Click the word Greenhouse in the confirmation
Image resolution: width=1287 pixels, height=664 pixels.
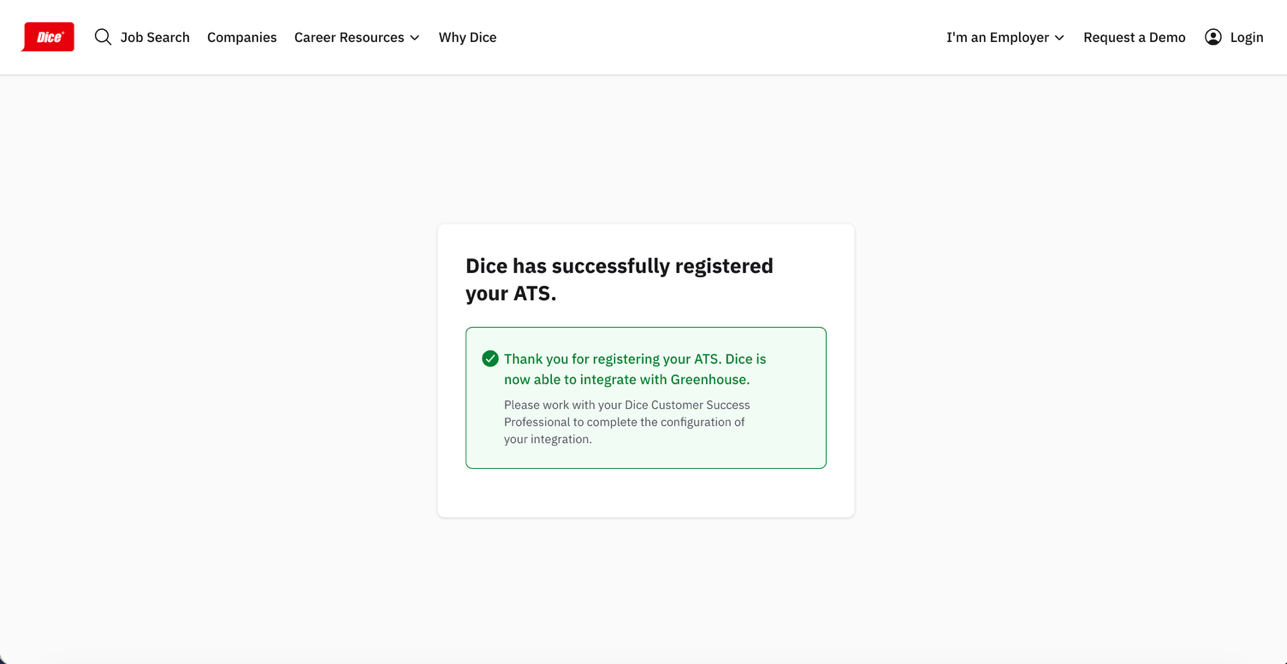pos(708,380)
